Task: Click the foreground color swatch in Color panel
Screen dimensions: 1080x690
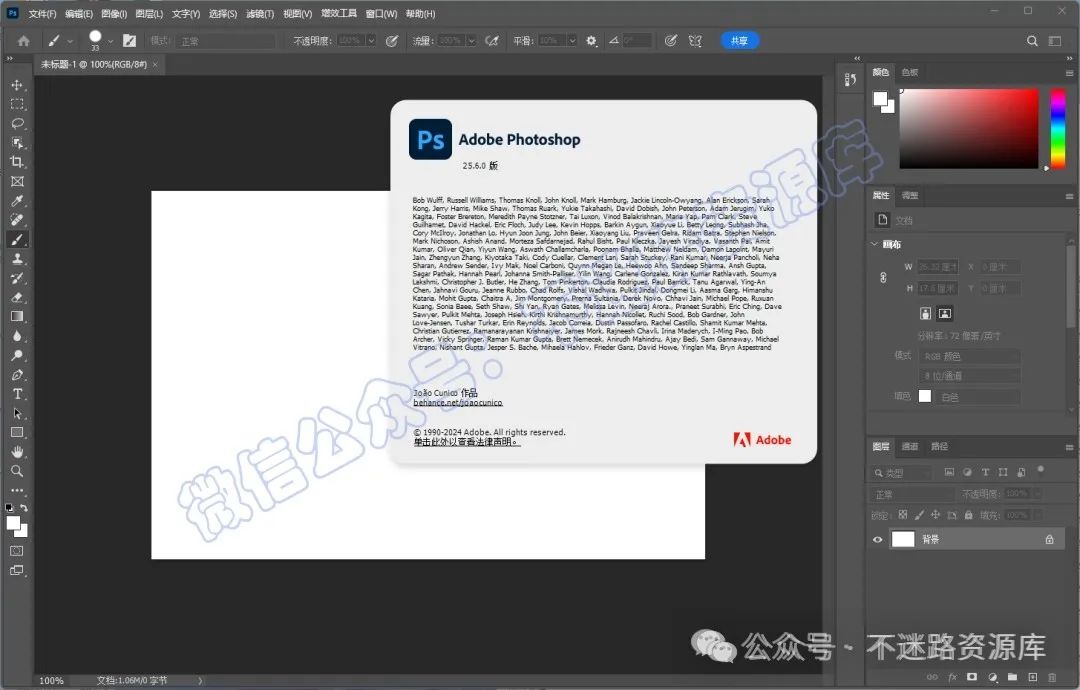Action: (x=880, y=98)
